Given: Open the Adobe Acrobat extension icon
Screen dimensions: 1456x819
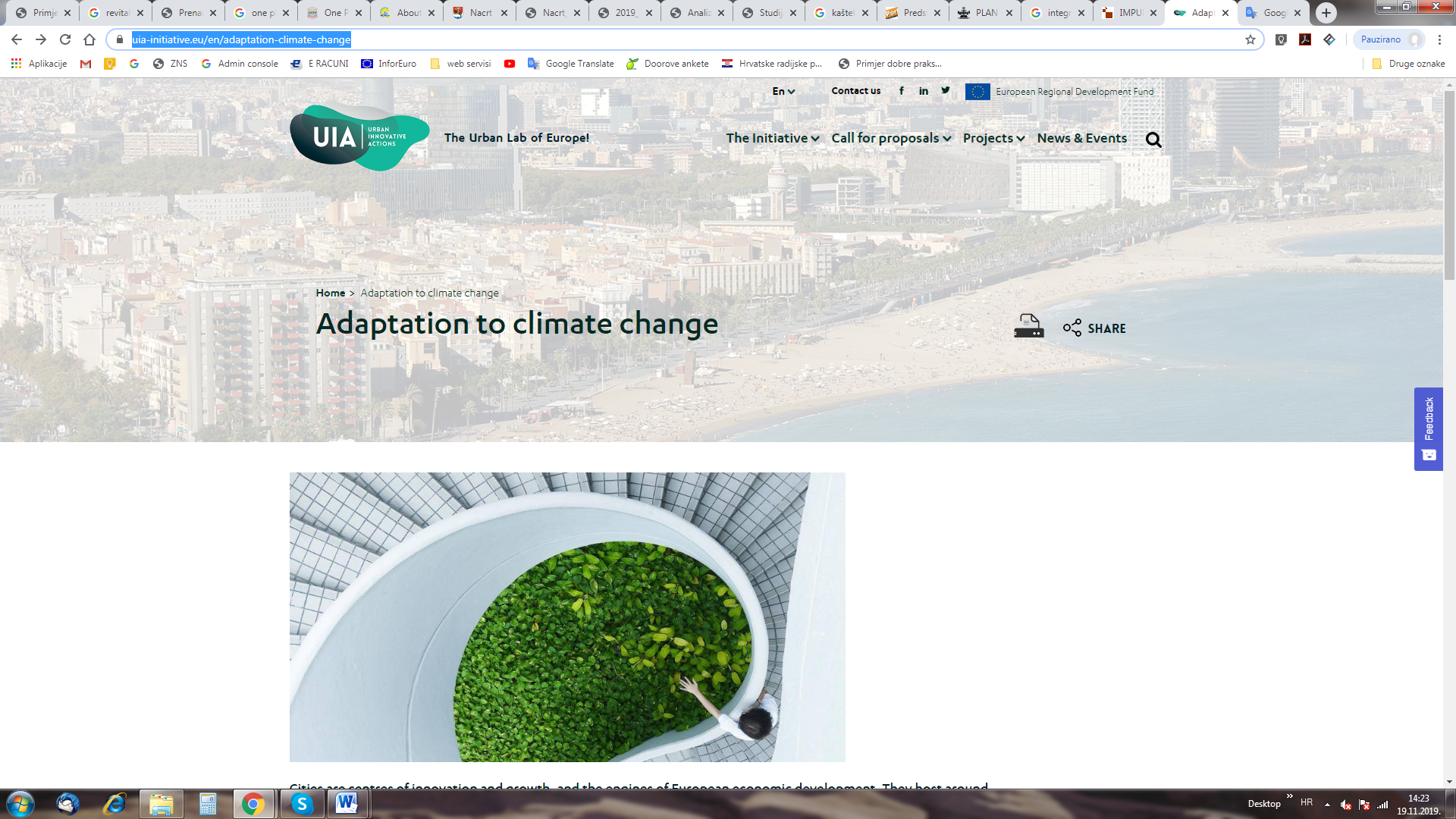Looking at the screenshot, I should point(1305,39).
